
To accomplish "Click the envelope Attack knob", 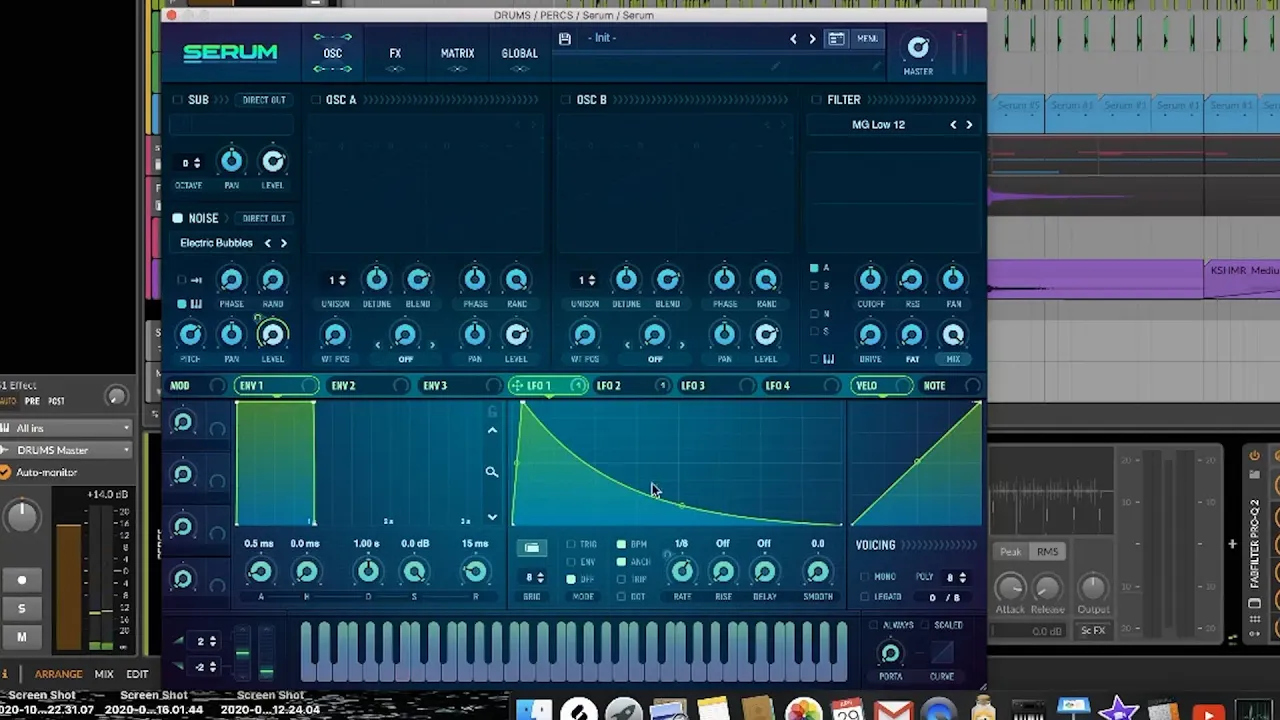I will click(x=260, y=571).
